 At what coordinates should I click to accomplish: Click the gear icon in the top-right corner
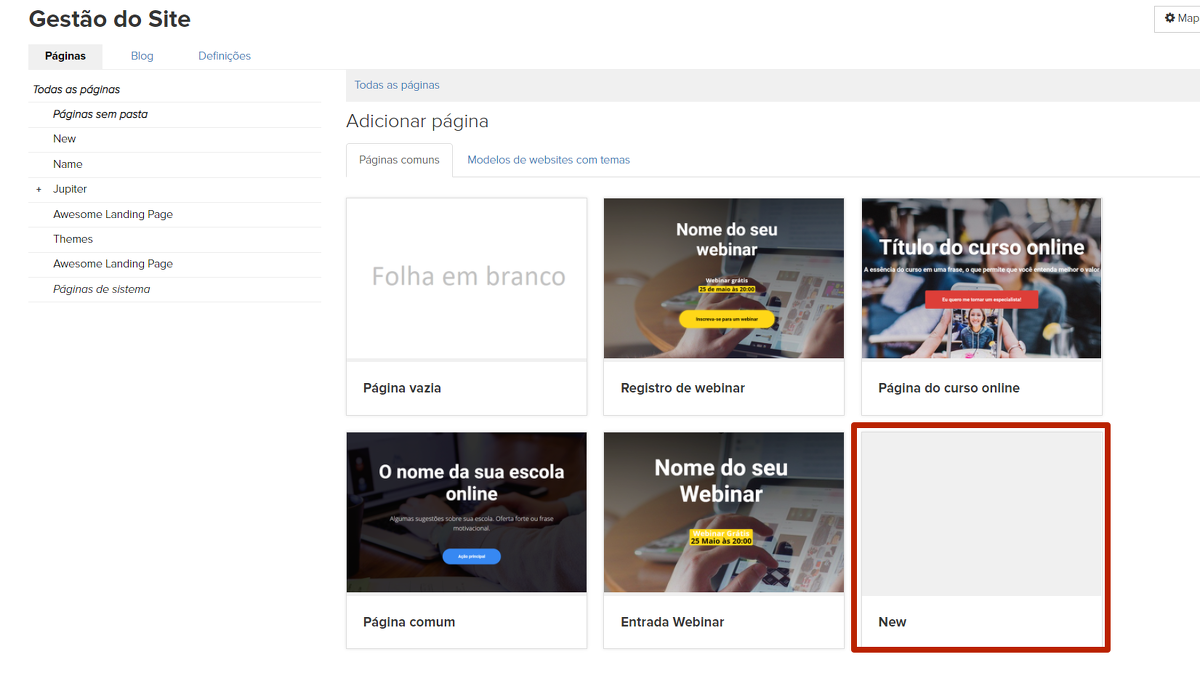coord(1170,18)
